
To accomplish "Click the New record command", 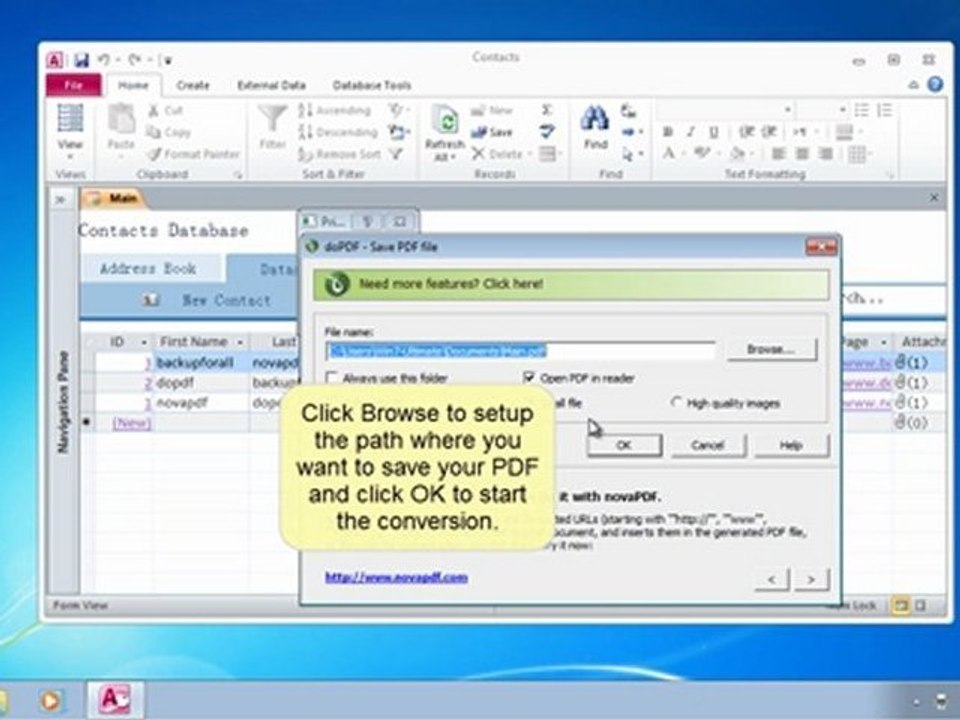I will [x=492, y=110].
